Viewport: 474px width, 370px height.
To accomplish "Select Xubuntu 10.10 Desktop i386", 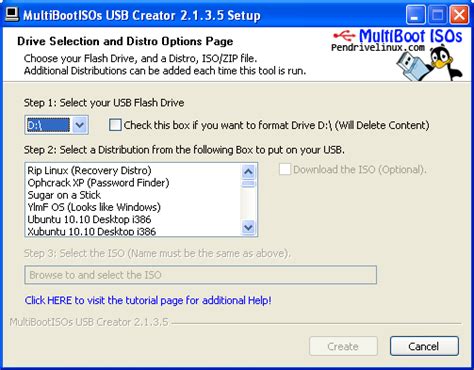I will tap(92, 231).
